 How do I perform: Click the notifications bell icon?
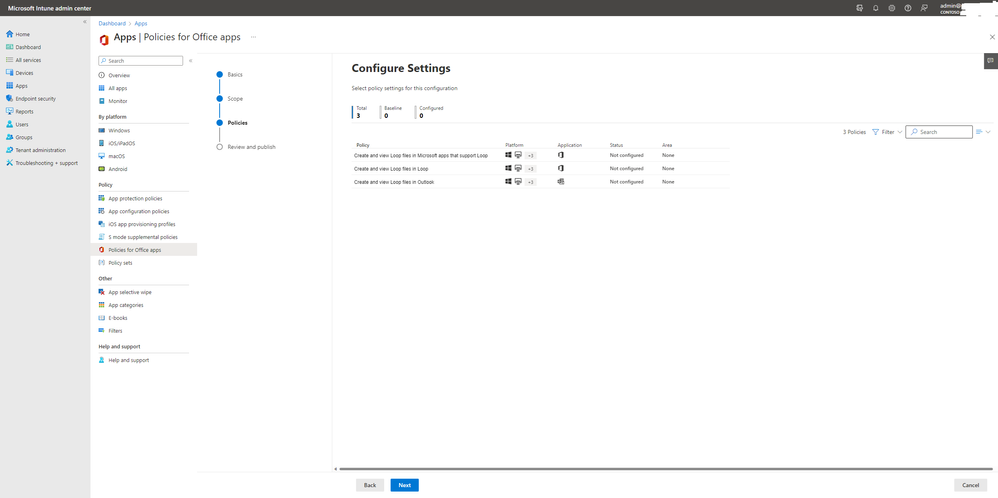875,8
